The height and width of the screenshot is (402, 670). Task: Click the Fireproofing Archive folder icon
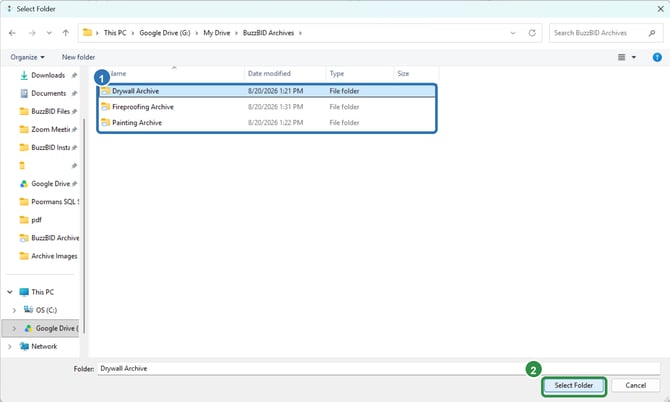click(105, 106)
